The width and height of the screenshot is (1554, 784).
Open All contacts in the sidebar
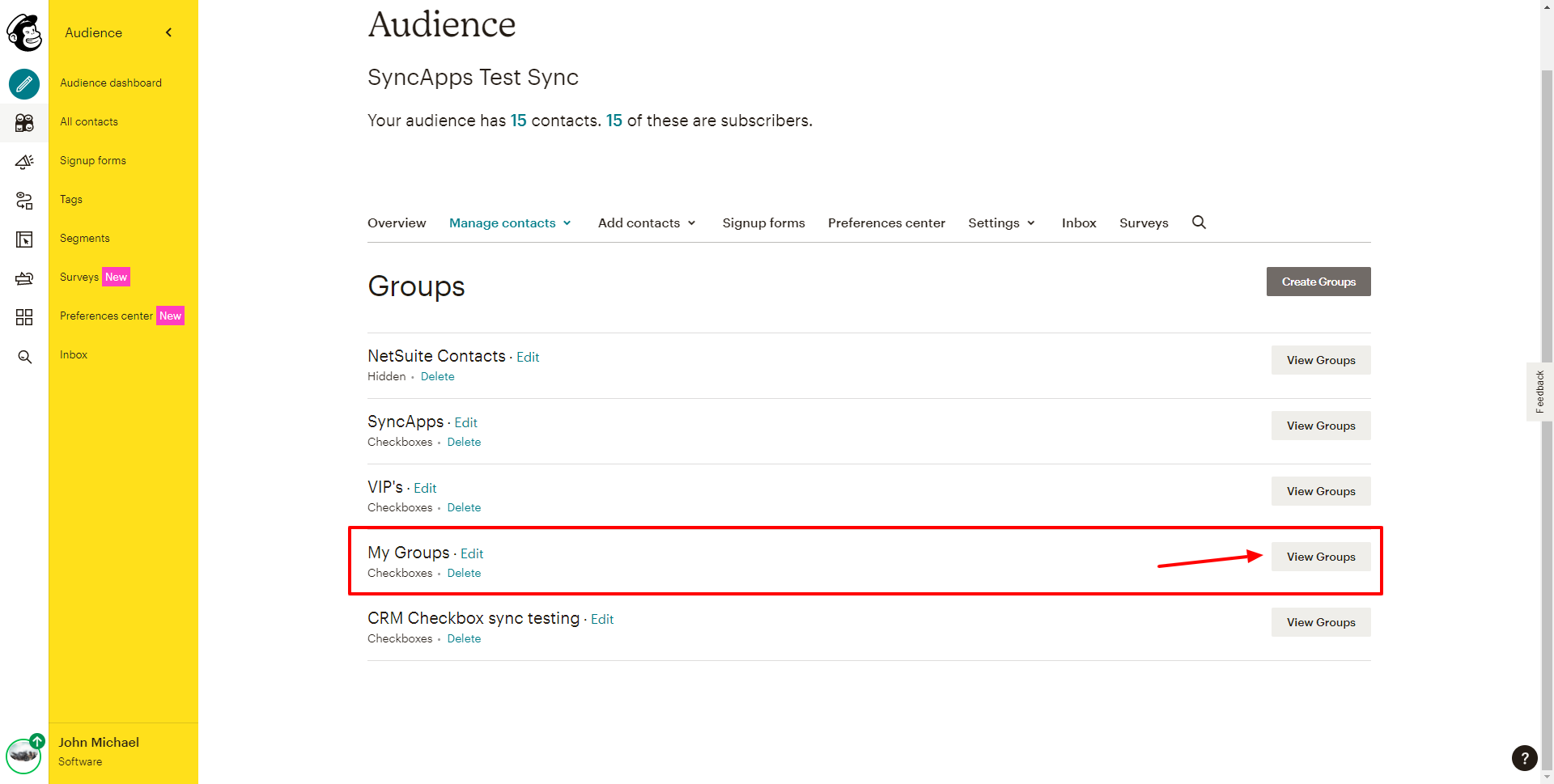tap(89, 121)
